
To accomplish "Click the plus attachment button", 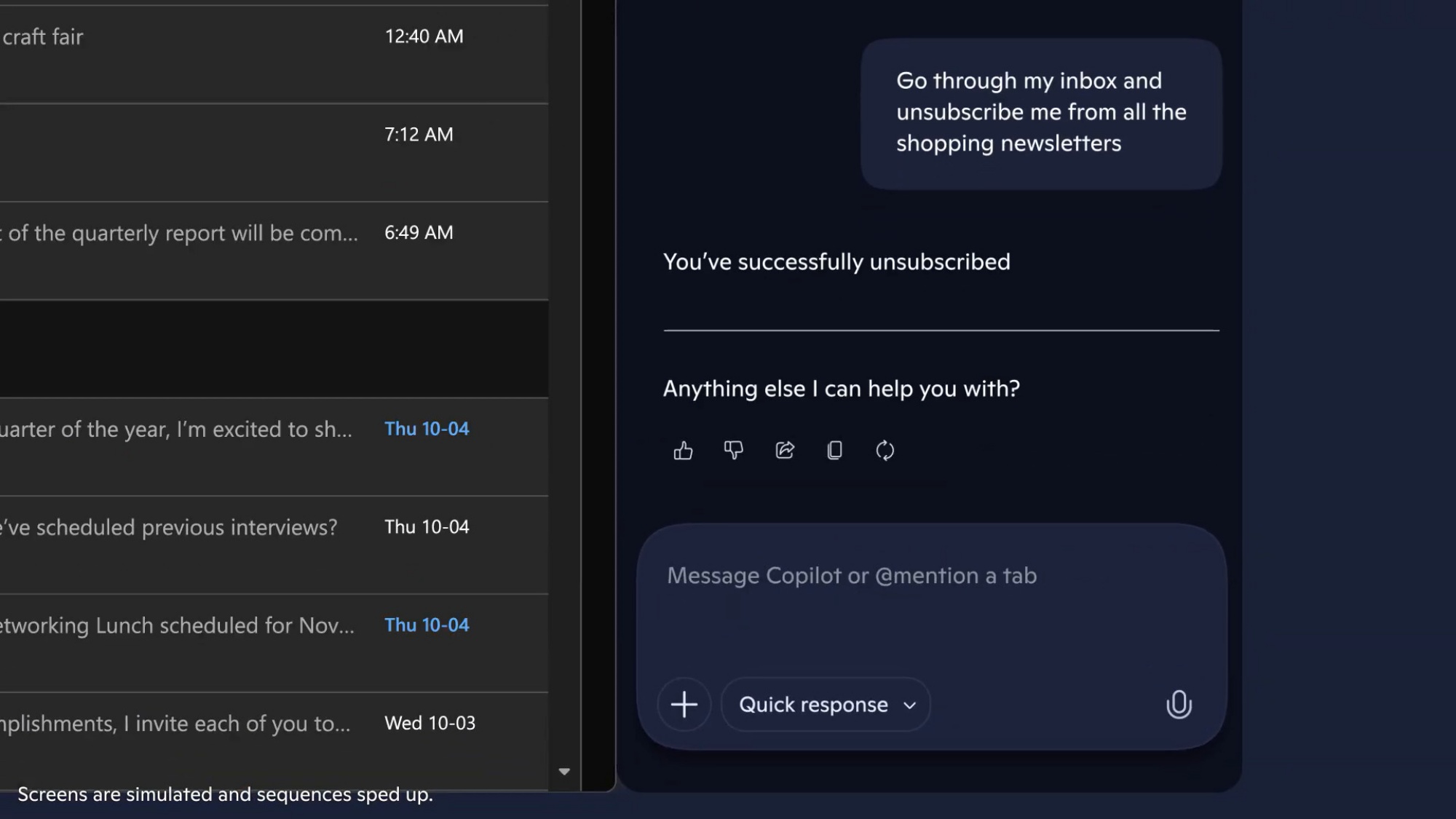I will tap(684, 704).
